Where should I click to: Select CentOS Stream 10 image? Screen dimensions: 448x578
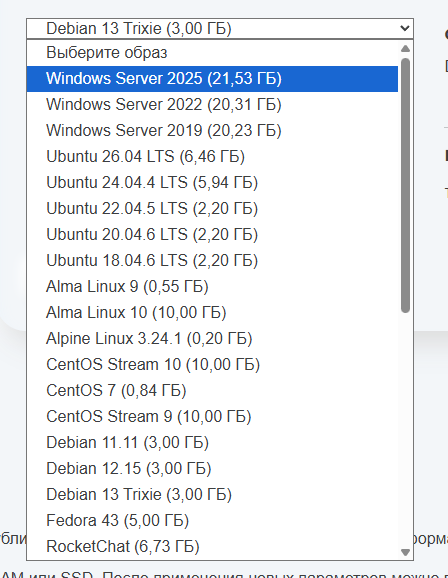click(212, 365)
